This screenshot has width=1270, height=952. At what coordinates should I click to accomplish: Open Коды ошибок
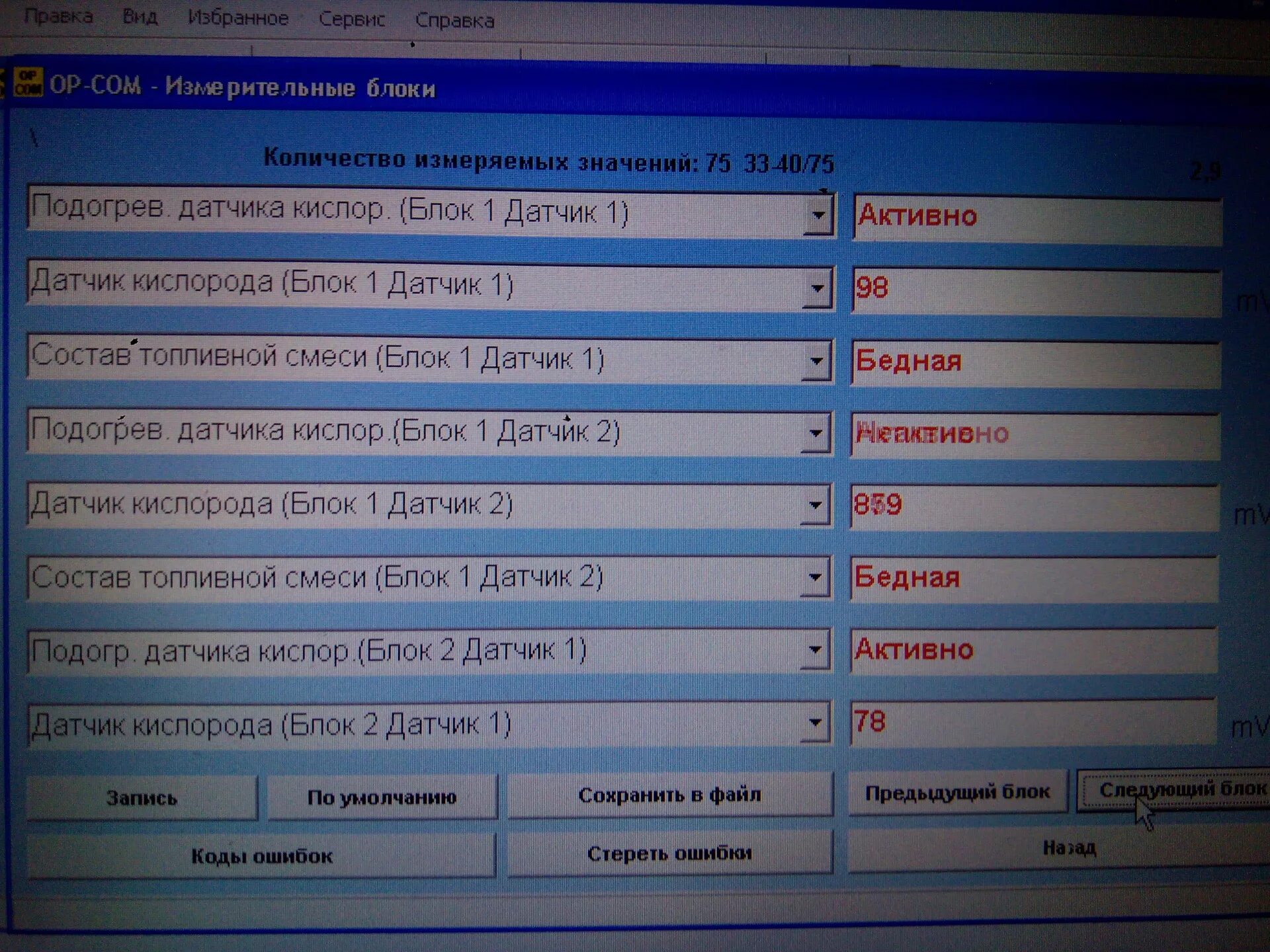[x=261, y=856]
